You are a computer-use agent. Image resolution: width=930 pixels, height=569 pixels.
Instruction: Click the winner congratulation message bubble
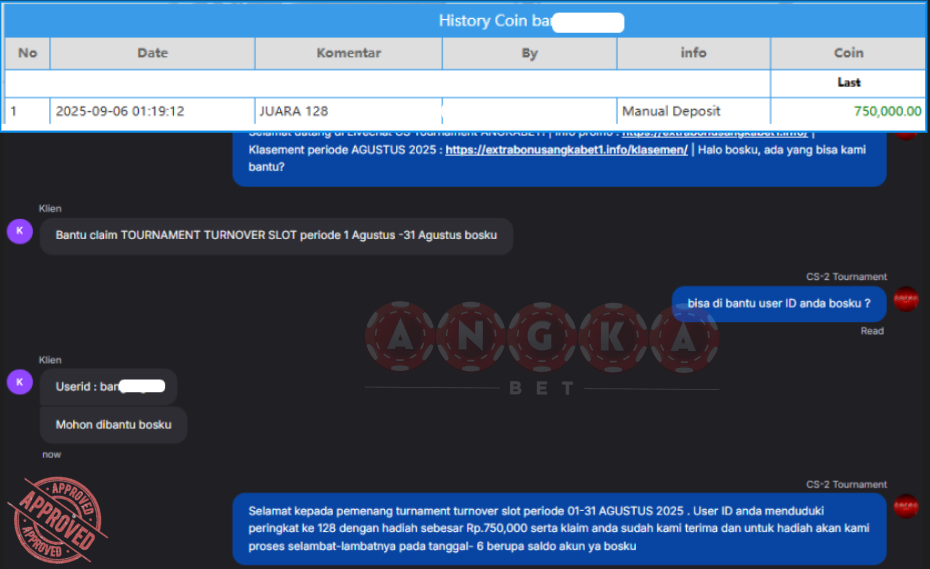pos(559,529)
